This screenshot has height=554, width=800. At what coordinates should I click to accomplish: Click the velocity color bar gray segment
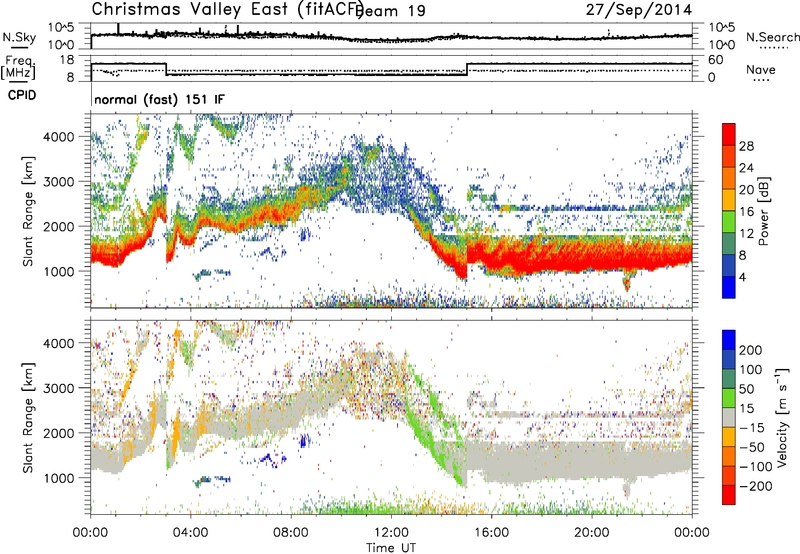[x=729, y=417]
